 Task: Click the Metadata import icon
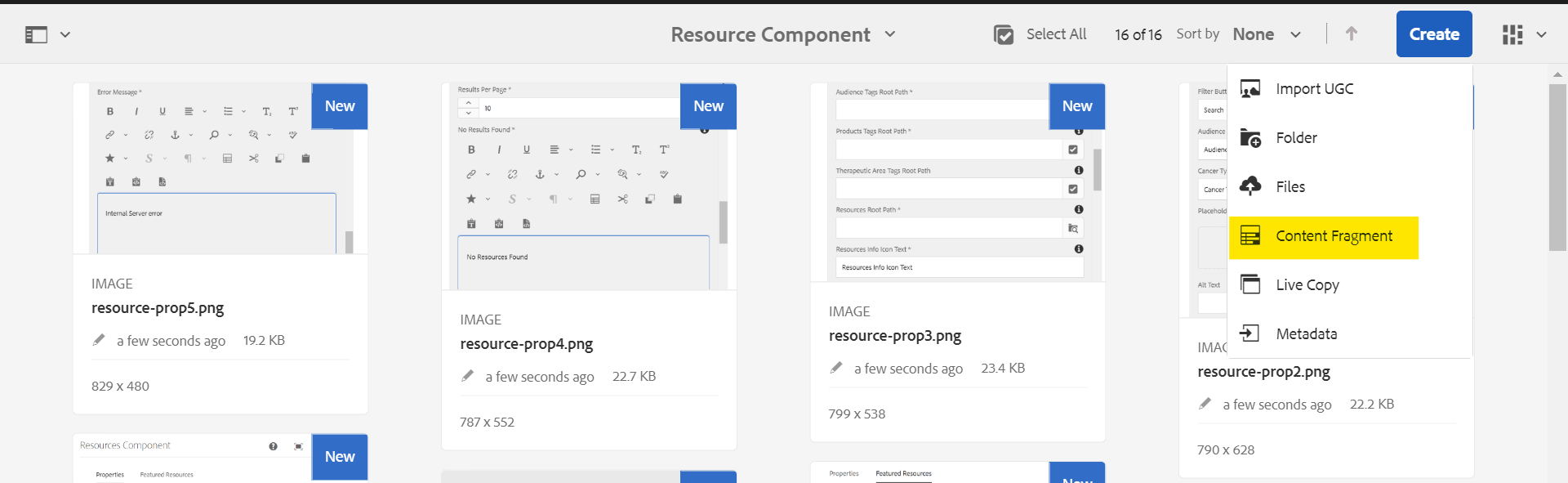point(1249,333)
